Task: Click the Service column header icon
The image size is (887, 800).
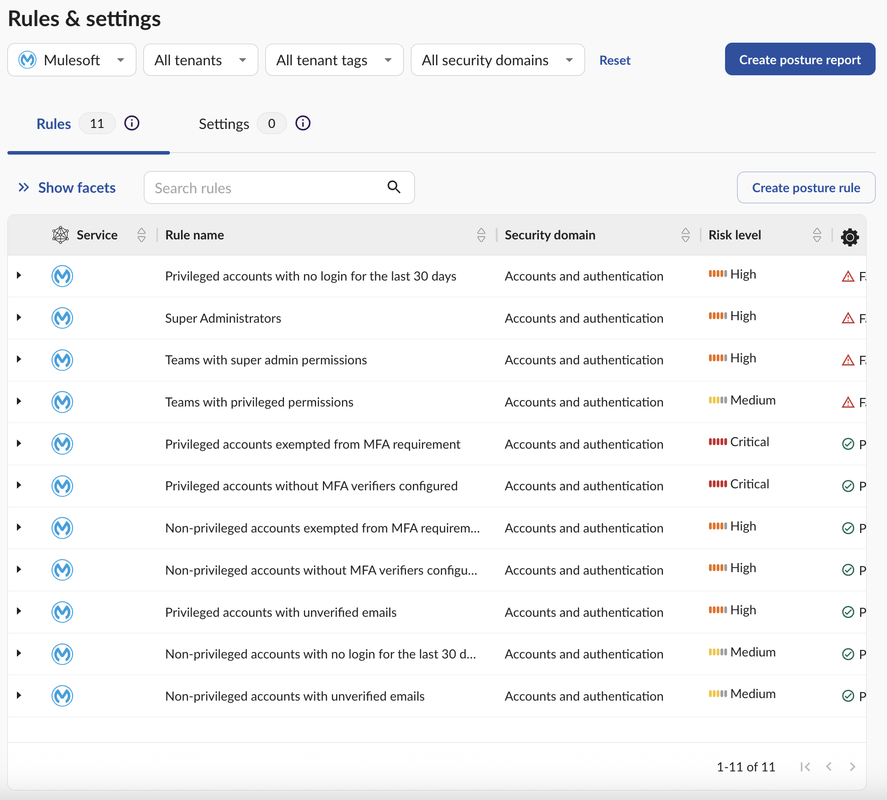Action: coord(61,235)
